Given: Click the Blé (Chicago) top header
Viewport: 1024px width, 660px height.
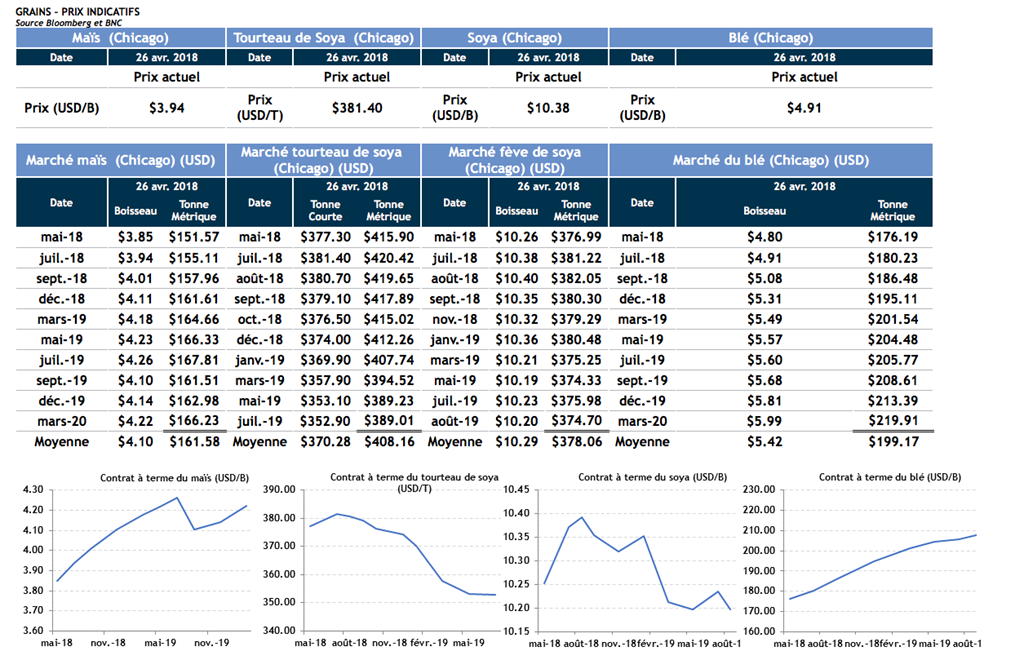Looking at the screenshot, I should tap(770, 38).
